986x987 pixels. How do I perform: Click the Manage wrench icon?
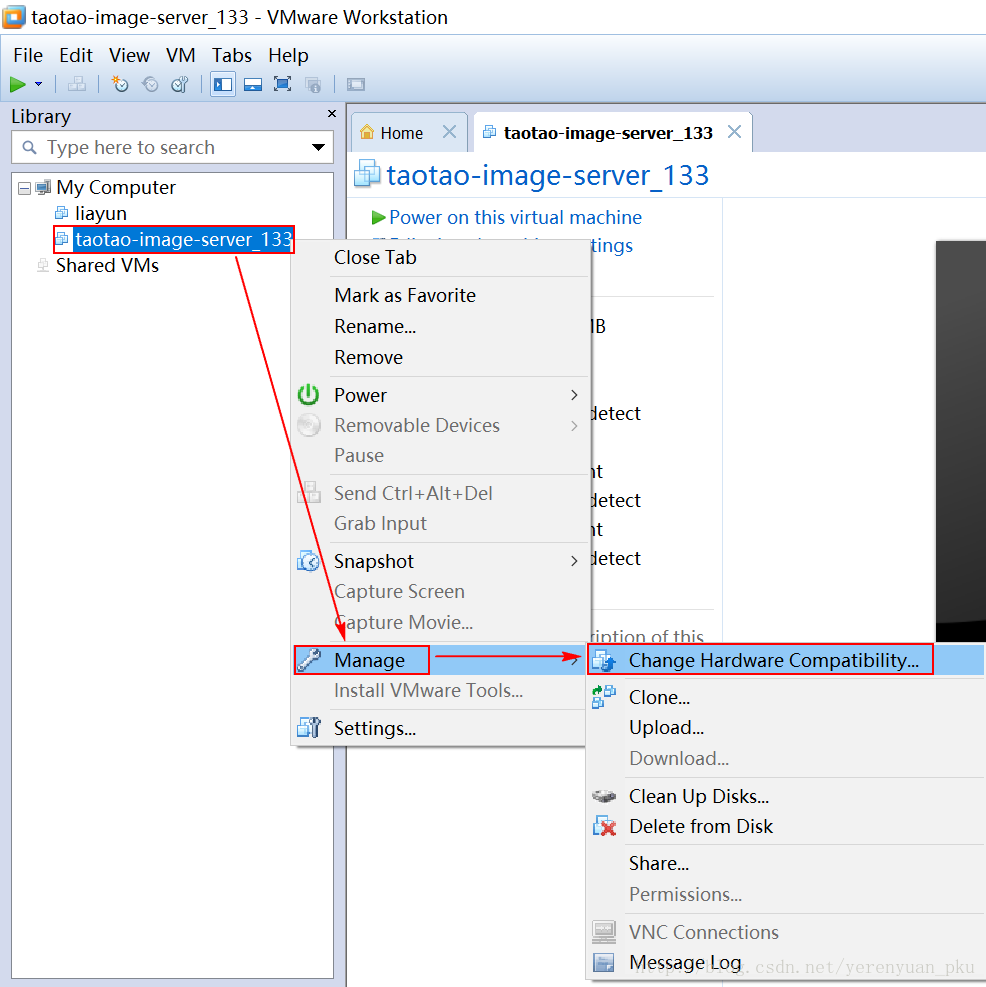[309, 660]
